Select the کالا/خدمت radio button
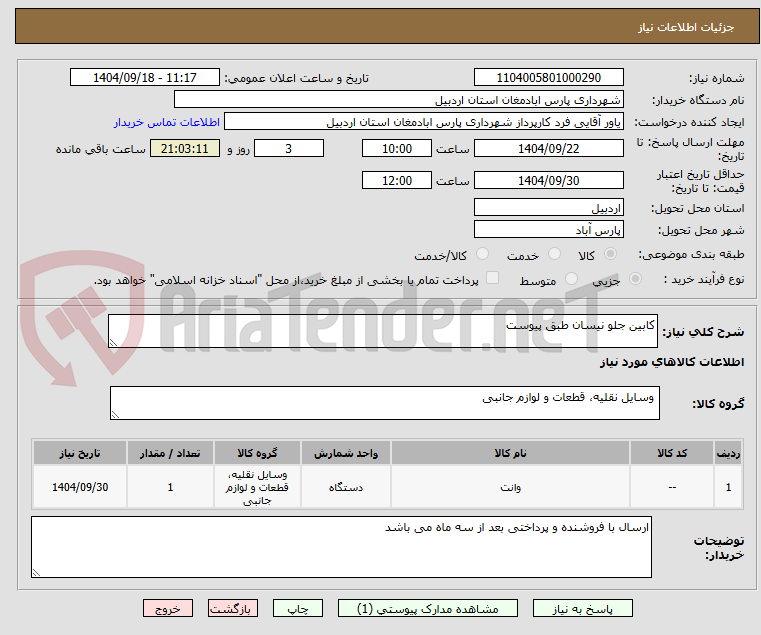Screen dimensions: 761x635 pyautogui.click(x=482, y=254)
